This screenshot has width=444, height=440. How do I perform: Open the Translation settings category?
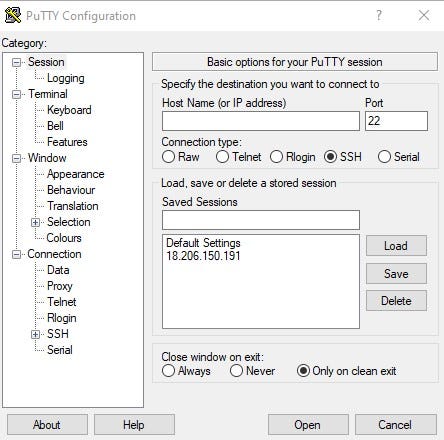(x=73, y=206)
